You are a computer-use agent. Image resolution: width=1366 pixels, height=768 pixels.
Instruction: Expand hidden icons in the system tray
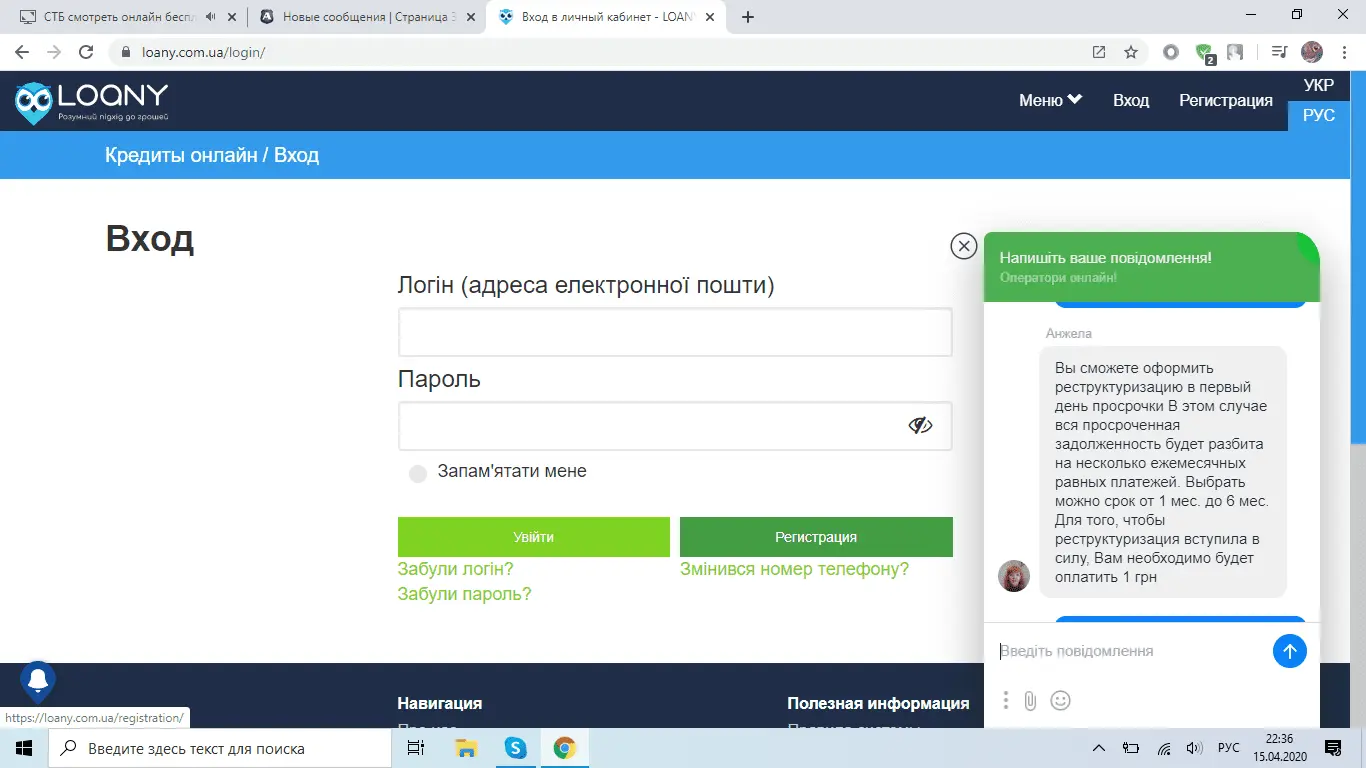coord(1098,747)
